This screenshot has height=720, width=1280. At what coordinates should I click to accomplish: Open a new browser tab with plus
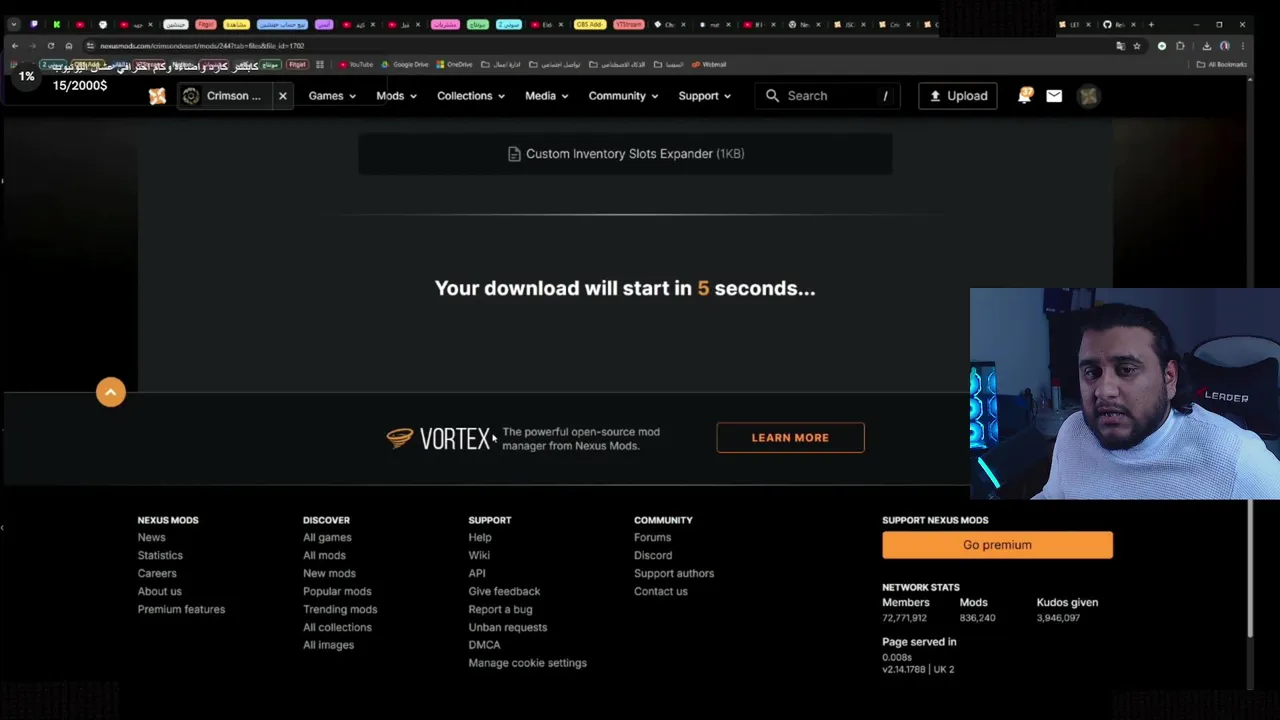(x=1151, y=24)
